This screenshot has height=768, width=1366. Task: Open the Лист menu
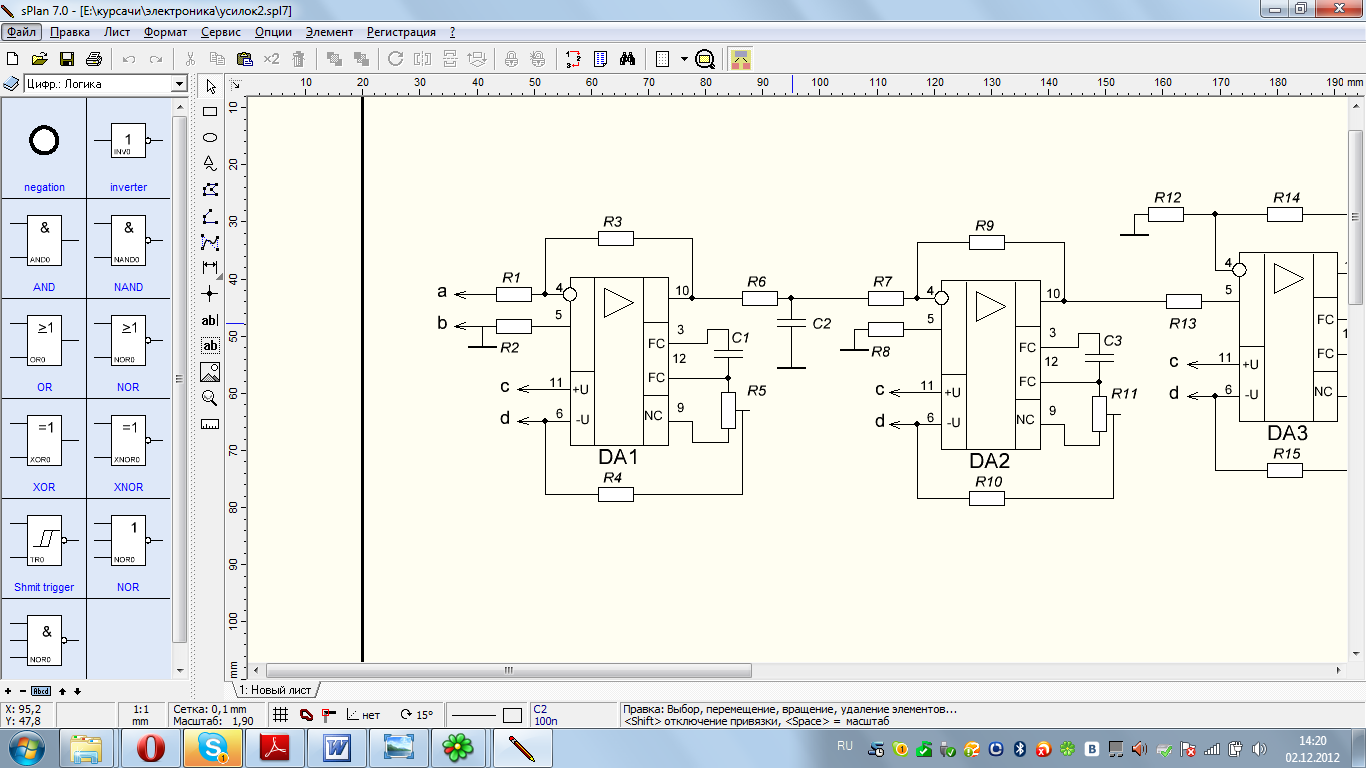click(x=117, y=31)
